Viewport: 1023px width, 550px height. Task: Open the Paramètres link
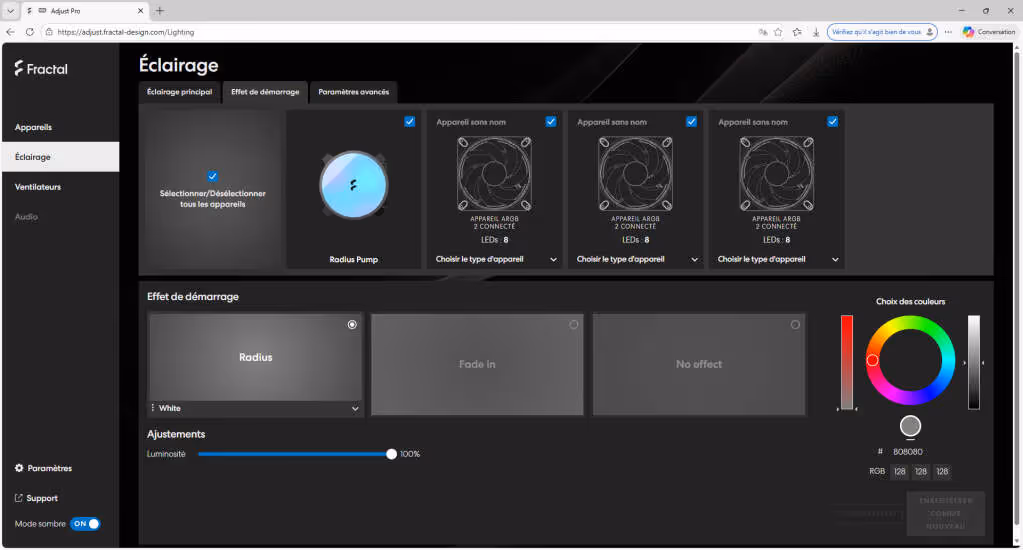[50, 468]
